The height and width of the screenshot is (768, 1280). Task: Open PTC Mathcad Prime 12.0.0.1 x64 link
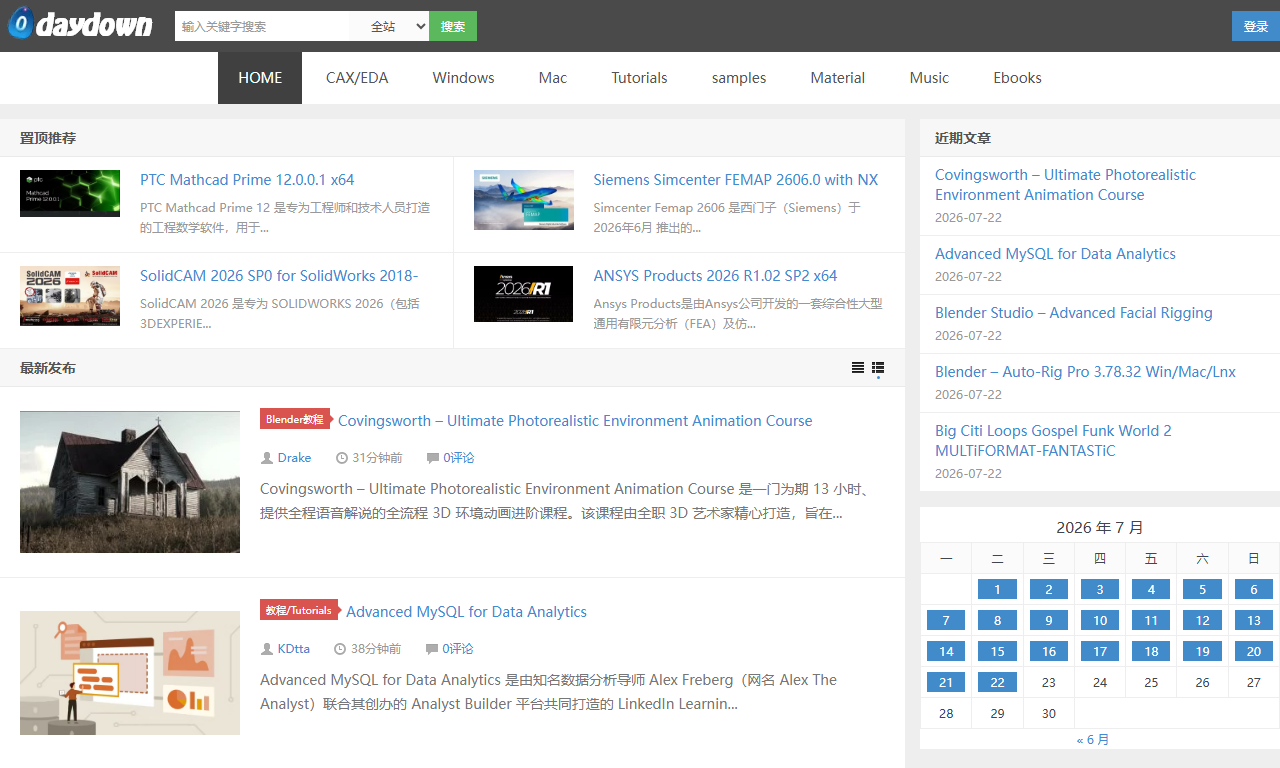coord(247,180)
